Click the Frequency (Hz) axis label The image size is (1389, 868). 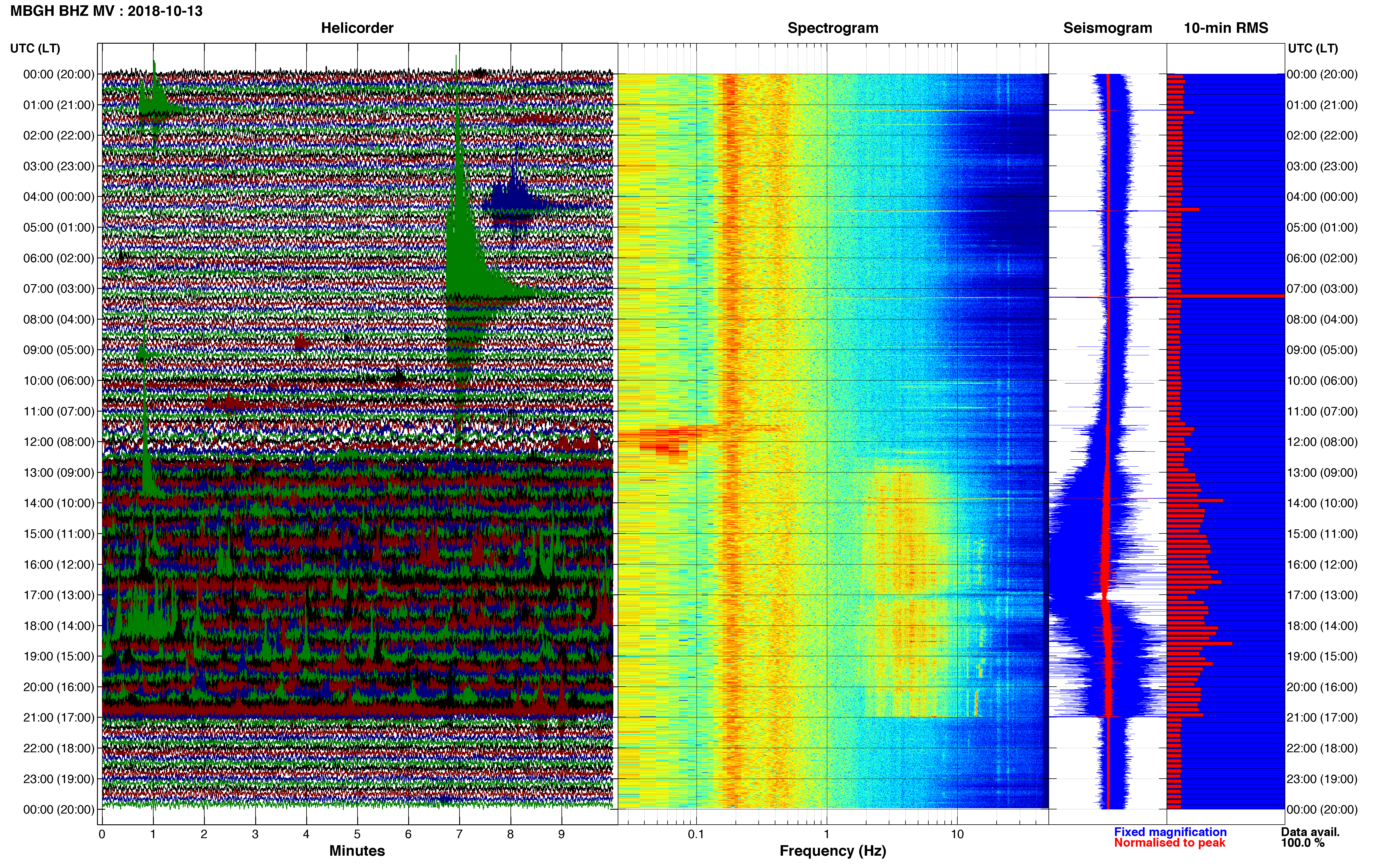click(x=833, y=851)
